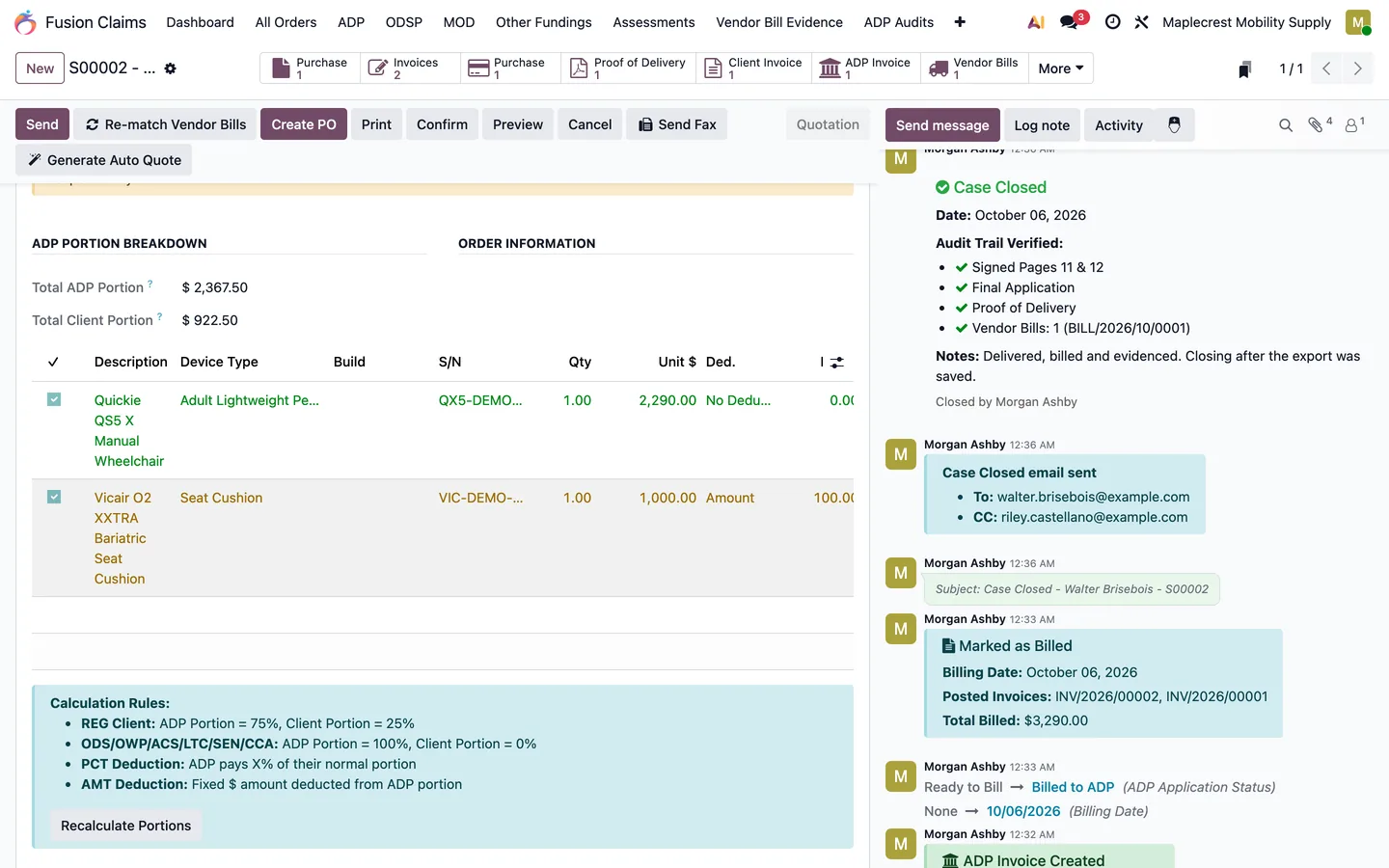Viewport: 1389px width, 868px height.
Task: Toggle the Quickie QS5 X row checkbox
Action: pyautogui.click(x=54, y=399)
